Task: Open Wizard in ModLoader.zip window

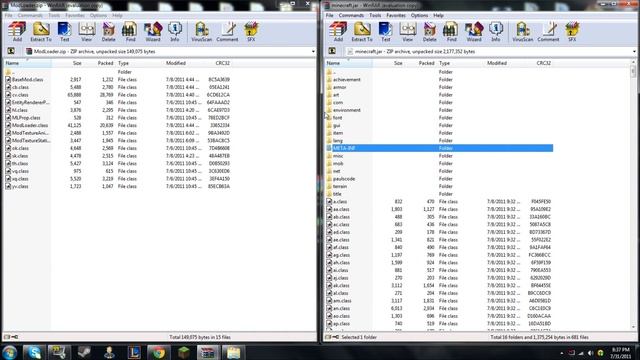Action: [153, 32]
